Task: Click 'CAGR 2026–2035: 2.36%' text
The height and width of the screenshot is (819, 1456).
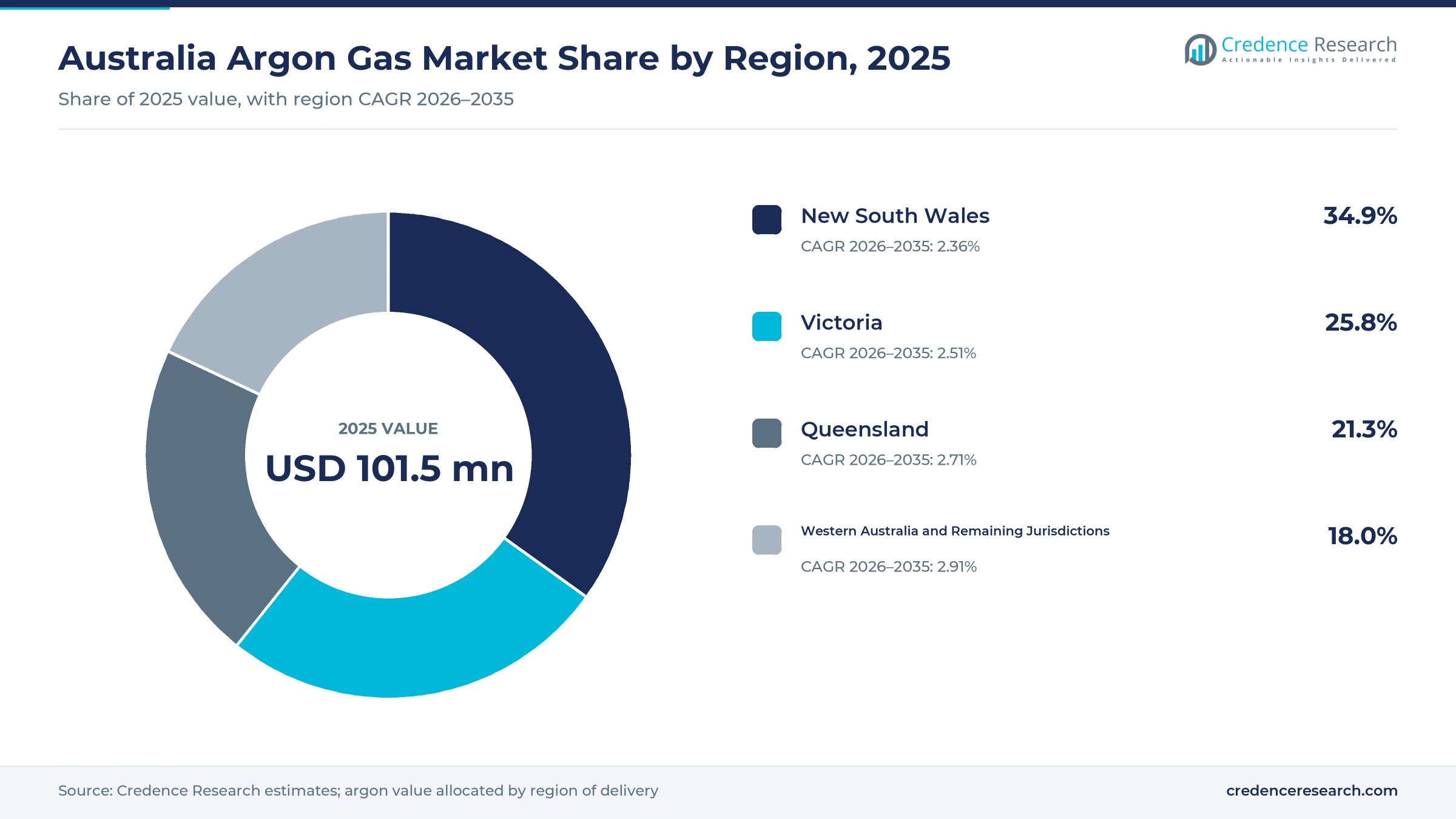Action: coord(890,246)
